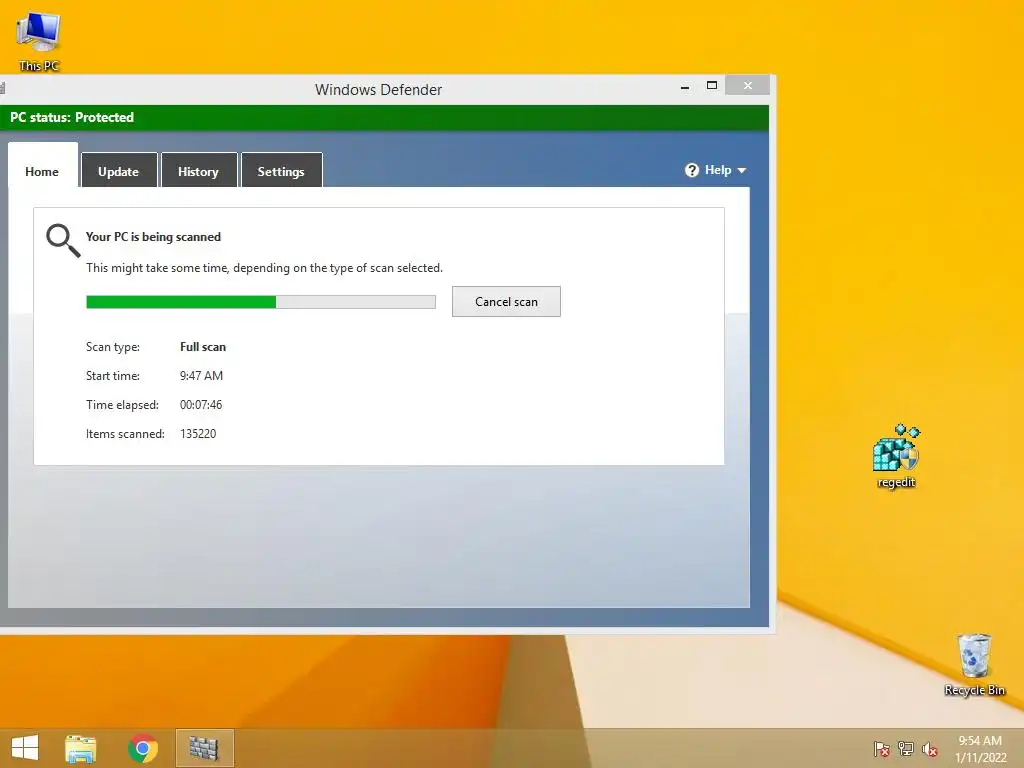Viewport: 1024px width, 768px height.
Task: Open Google Chrome from the taskbar
Action: pos(143,748)
